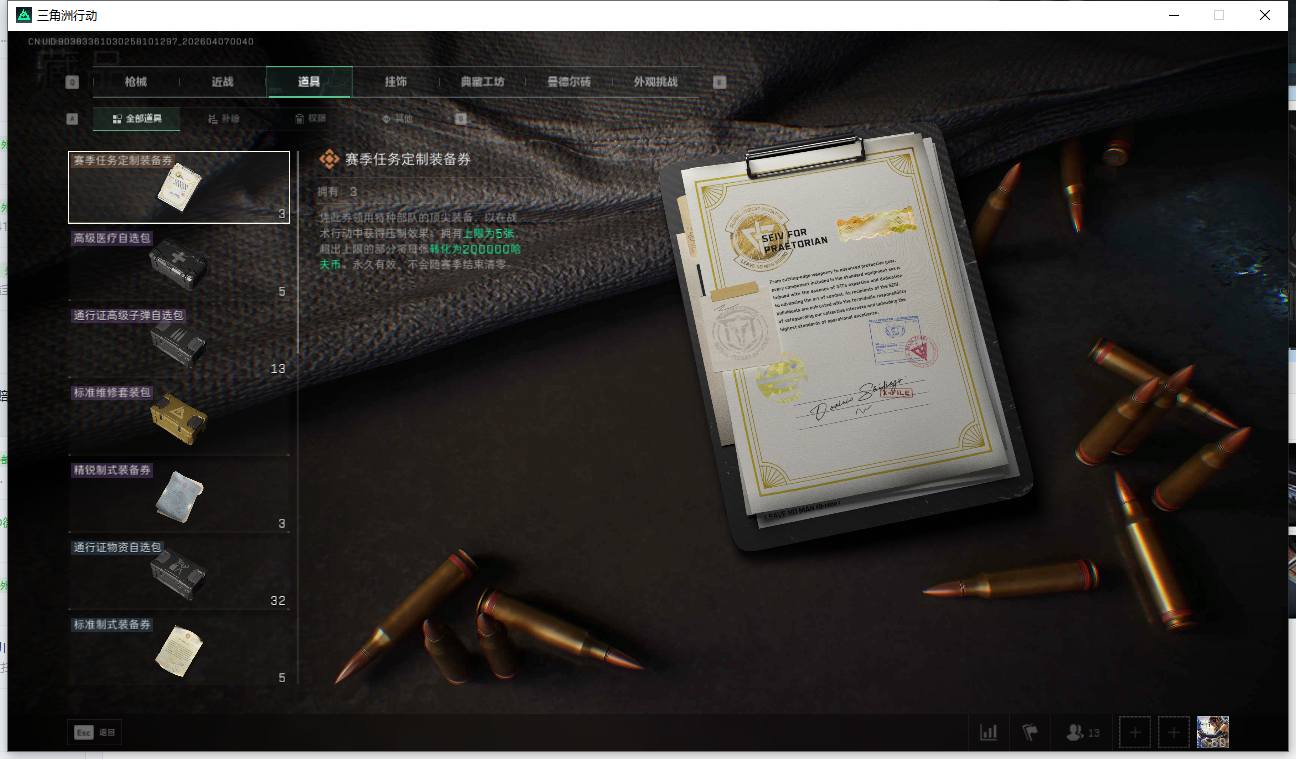Screen dimensions: 1296x759
Task: Click the 拥有 3 owned count
Action: pos(337,192)
